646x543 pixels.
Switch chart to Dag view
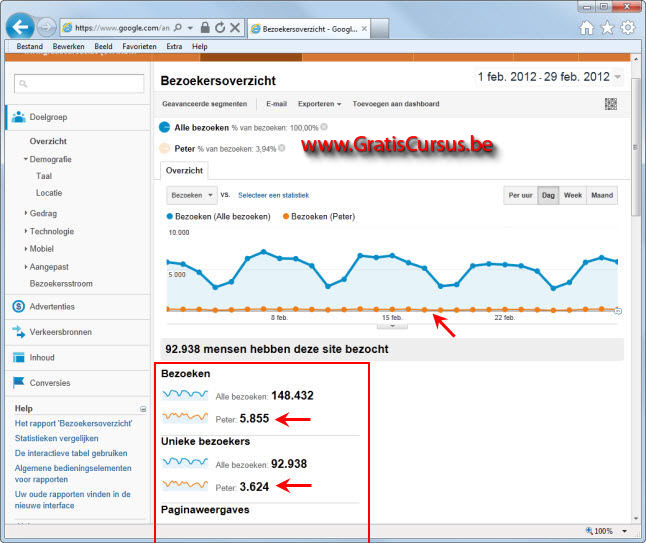click(548, 195)
